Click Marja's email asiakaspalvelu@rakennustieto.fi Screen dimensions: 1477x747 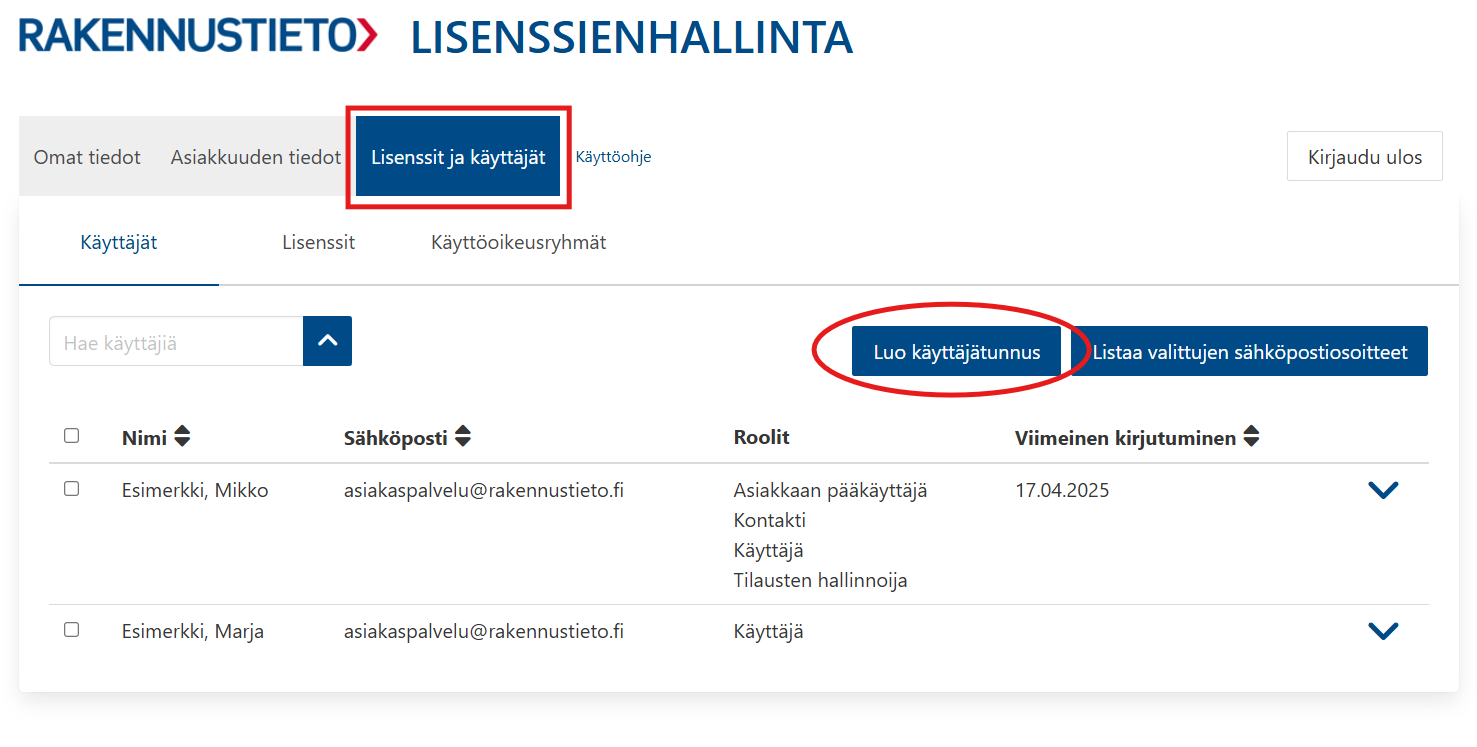coord(484,632)
